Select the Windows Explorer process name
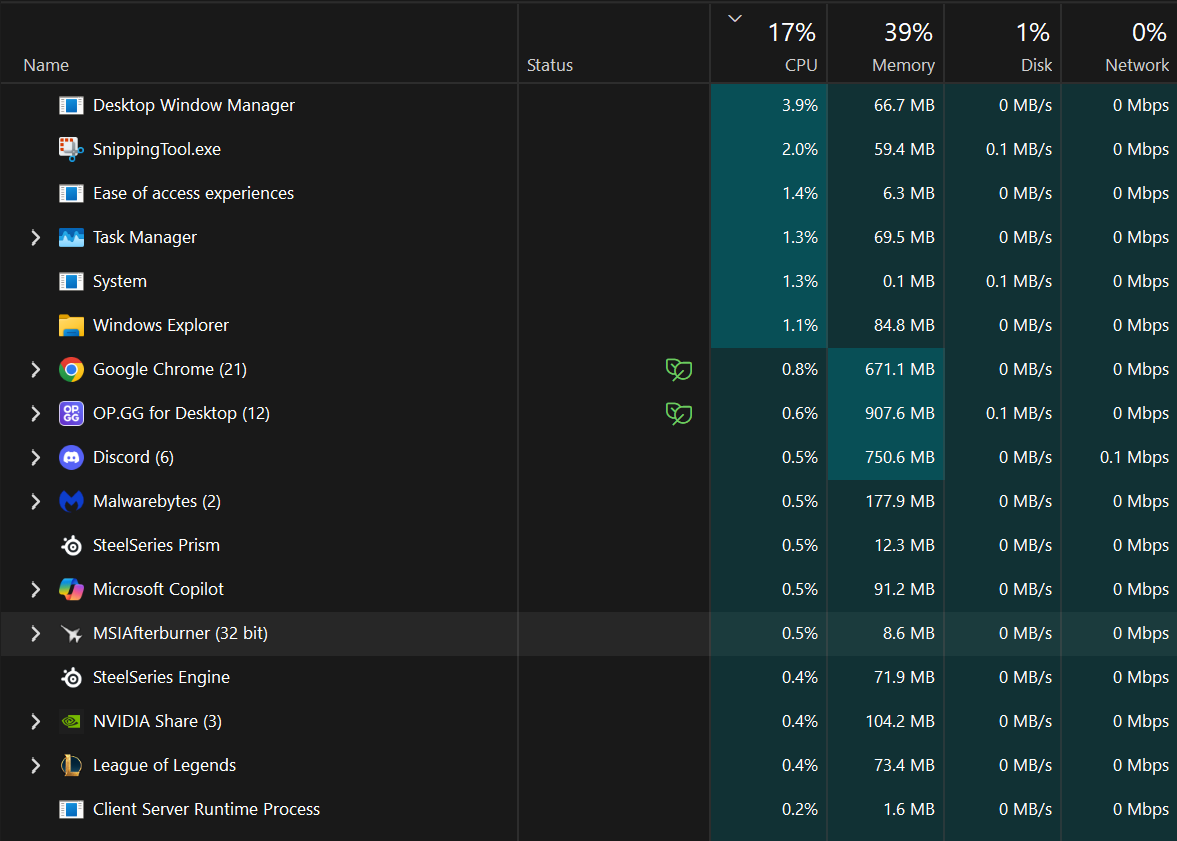The image size is (1177, 841). [x=161, y=325]
